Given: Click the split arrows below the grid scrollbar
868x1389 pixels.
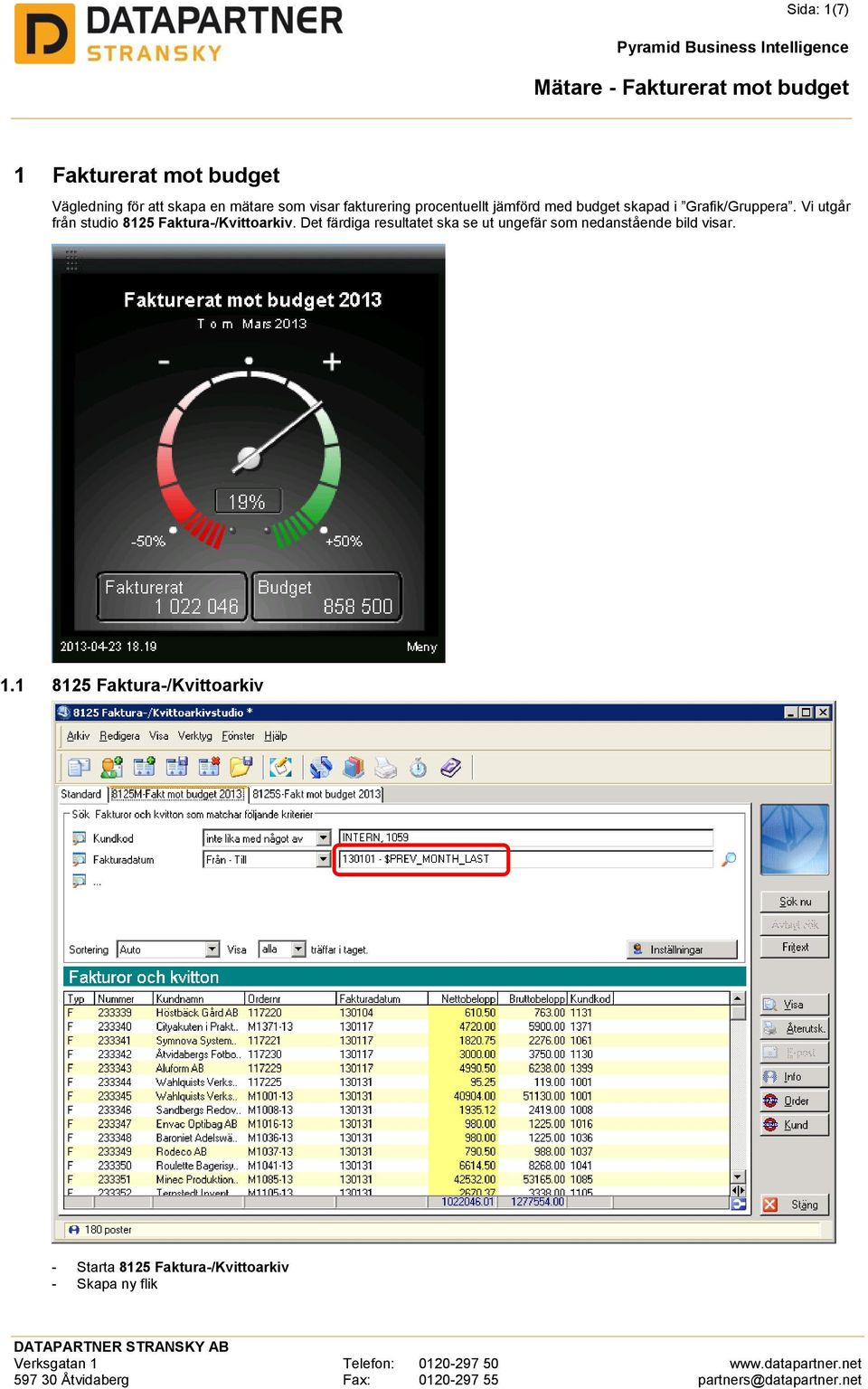Looking at the screenshot, I should tap(739, 1191).
